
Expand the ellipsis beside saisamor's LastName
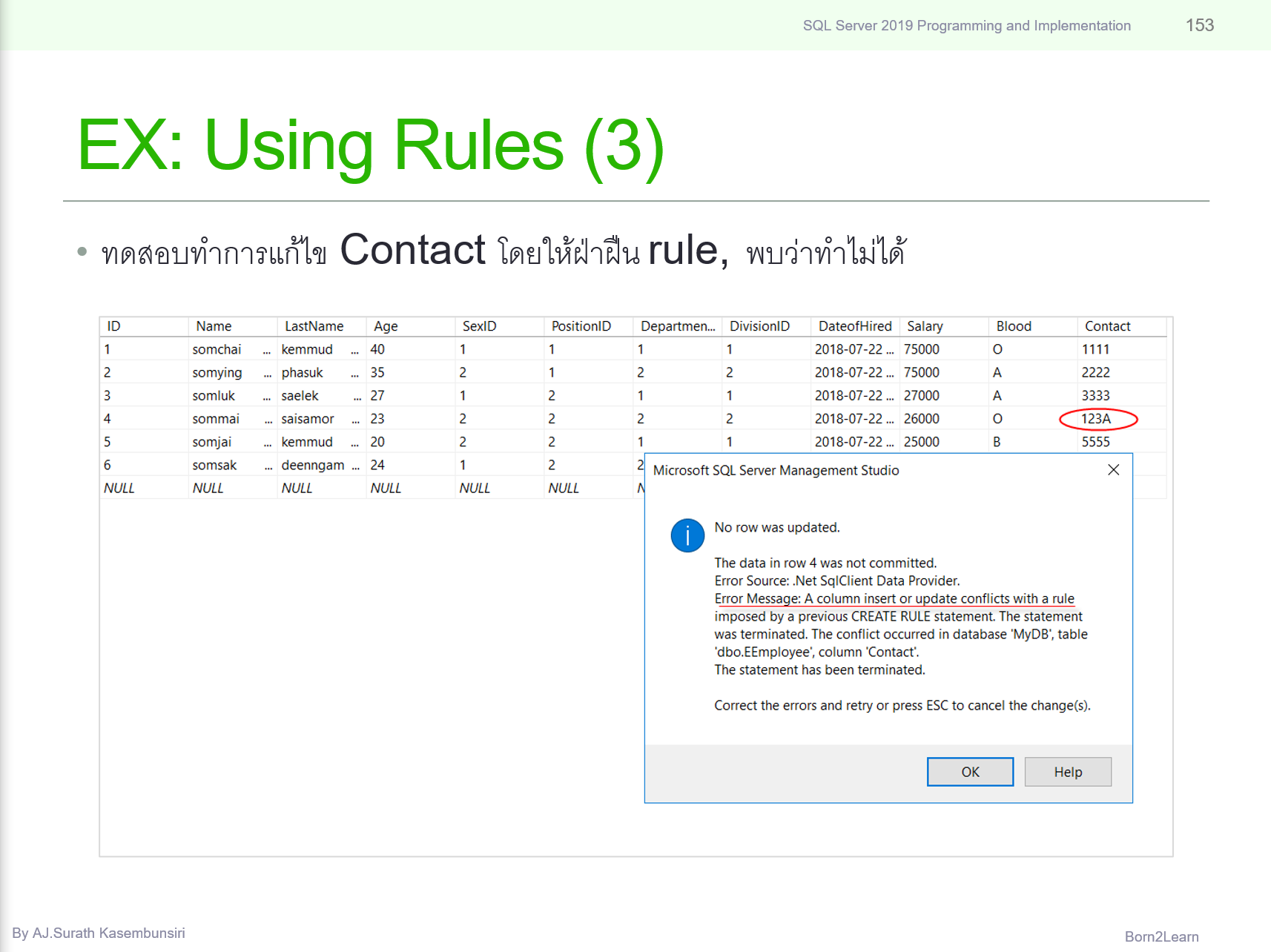(355, 418)
